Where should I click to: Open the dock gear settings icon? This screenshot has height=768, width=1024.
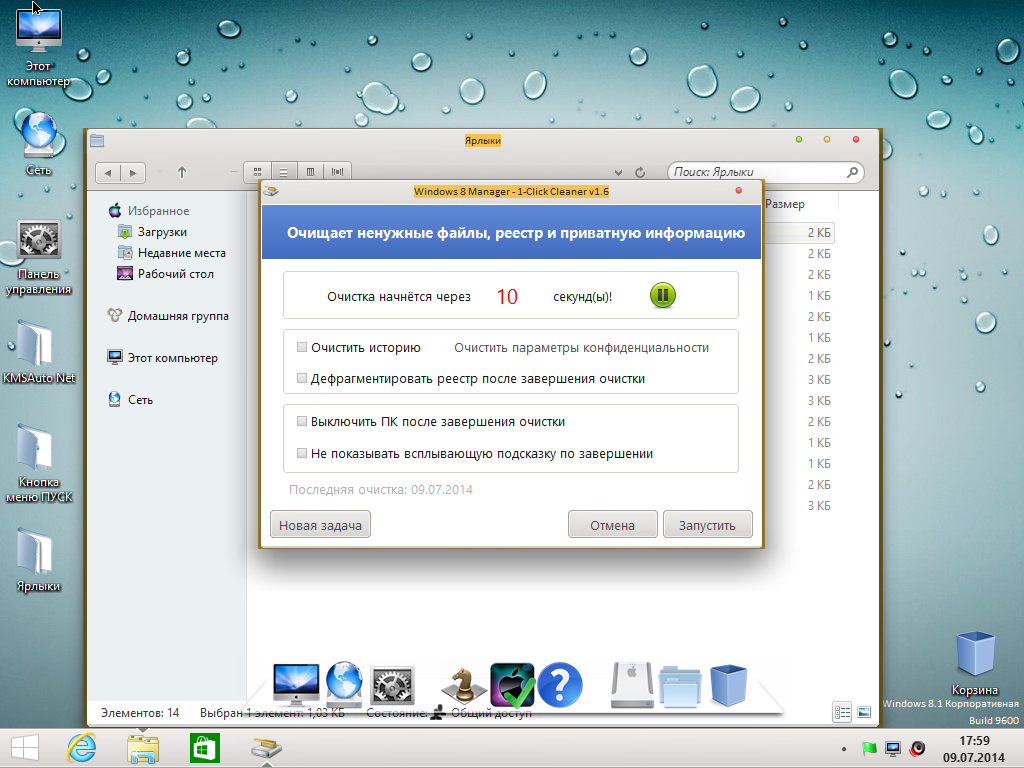click(x=392, y=686)
